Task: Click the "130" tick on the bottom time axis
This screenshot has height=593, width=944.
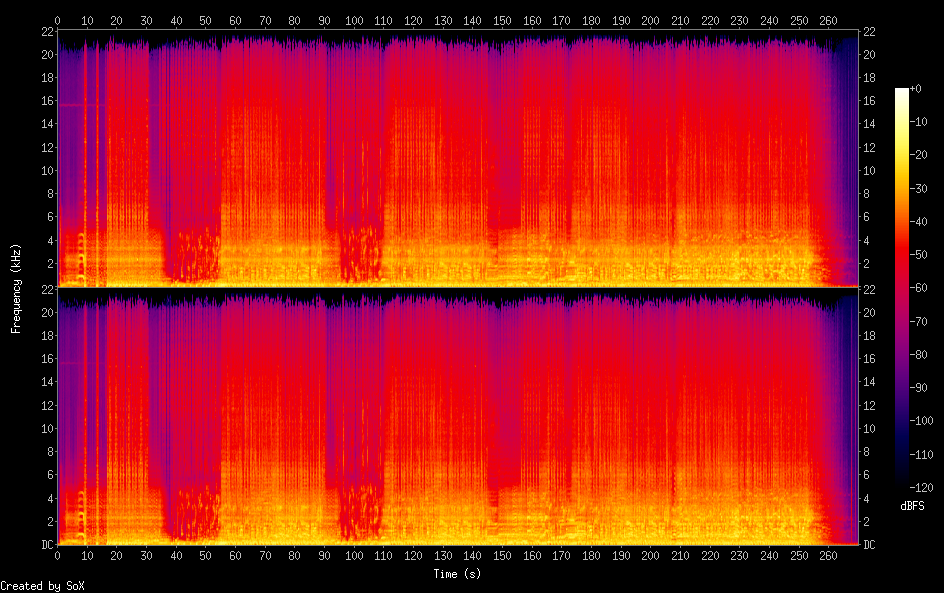Action: (443, 555)
